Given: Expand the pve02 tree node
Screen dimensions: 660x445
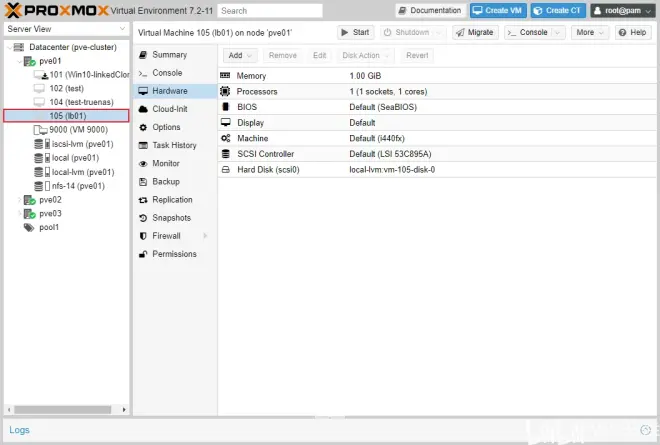Looking at the screenshot, I should (x=19, y=200).
